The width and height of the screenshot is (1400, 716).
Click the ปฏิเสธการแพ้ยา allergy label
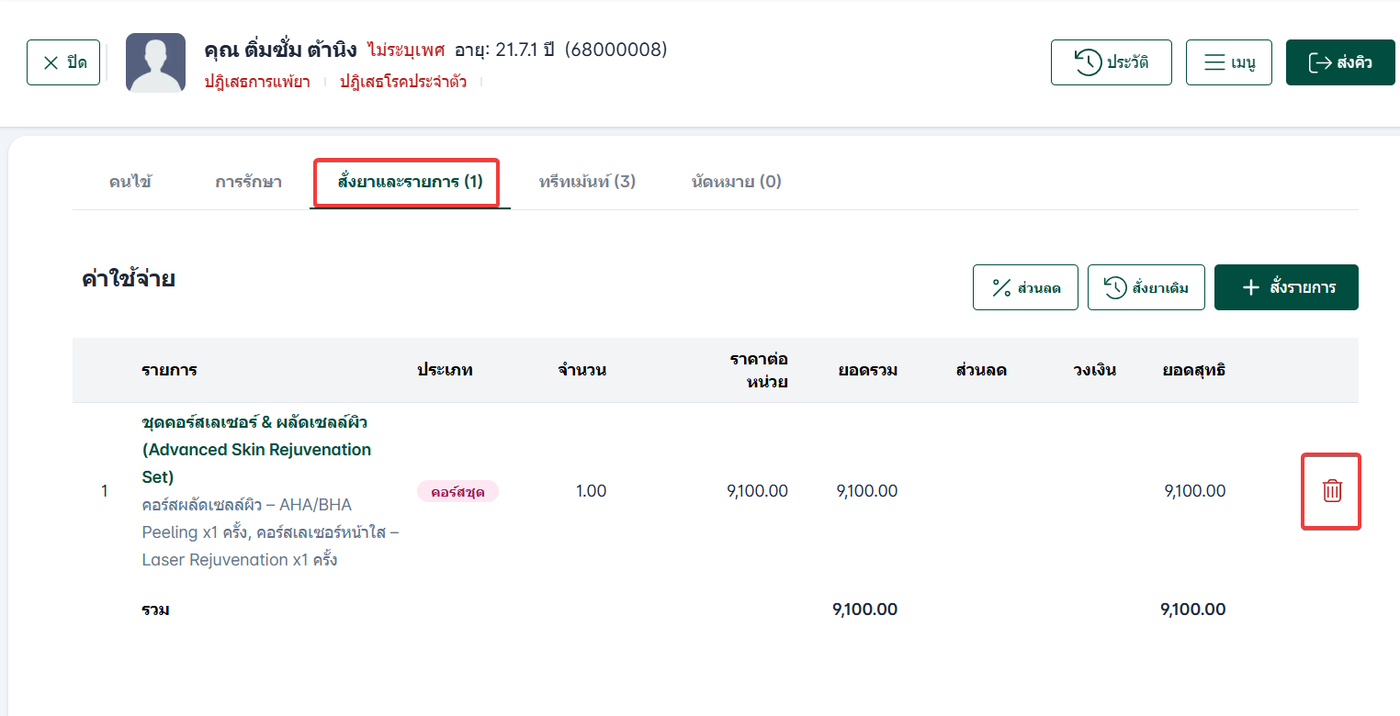coord(257,82)
